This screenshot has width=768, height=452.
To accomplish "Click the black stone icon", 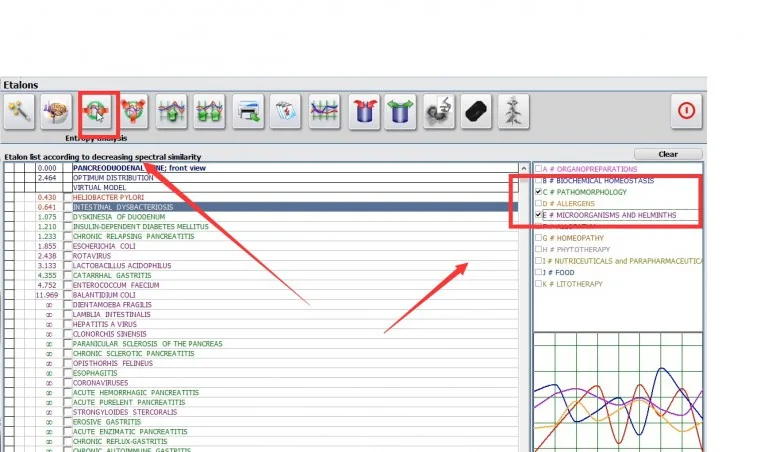I will point(476,112).
